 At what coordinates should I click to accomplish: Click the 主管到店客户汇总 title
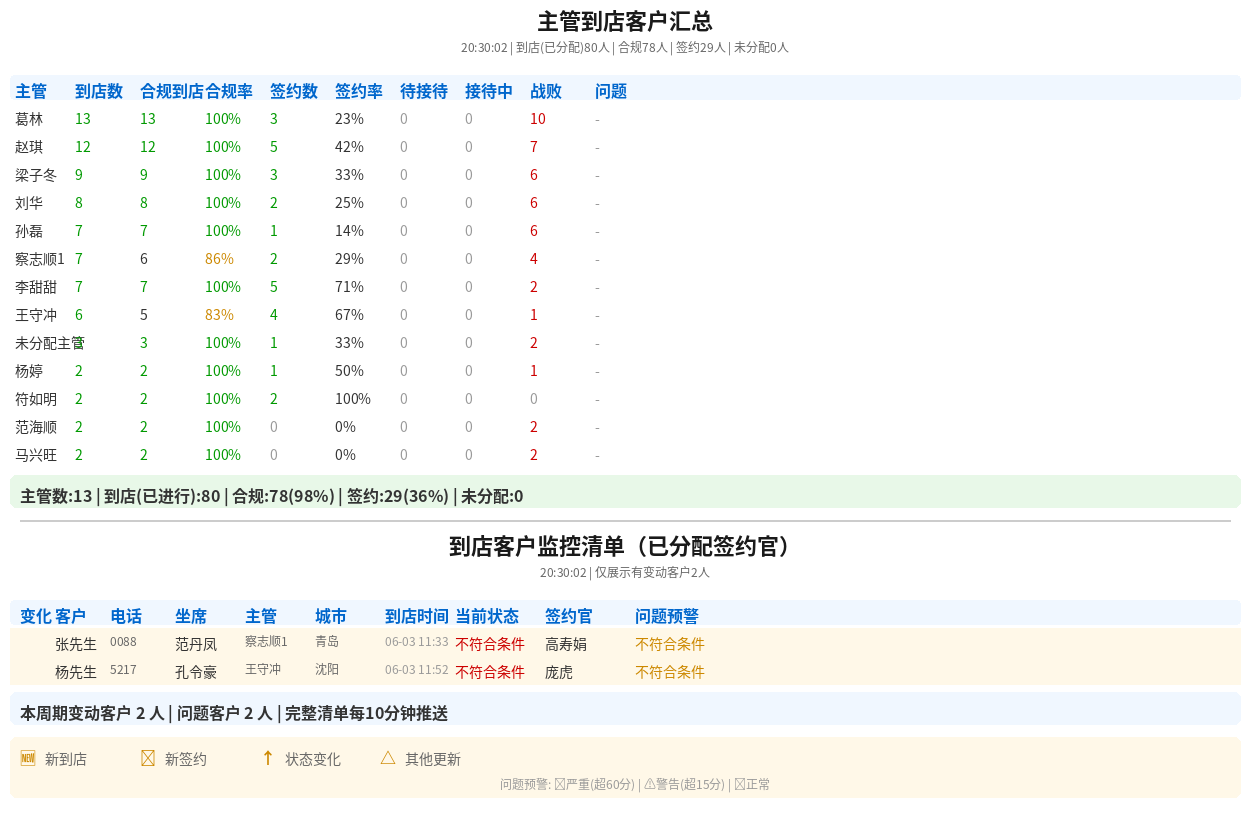tap(625, 21)
